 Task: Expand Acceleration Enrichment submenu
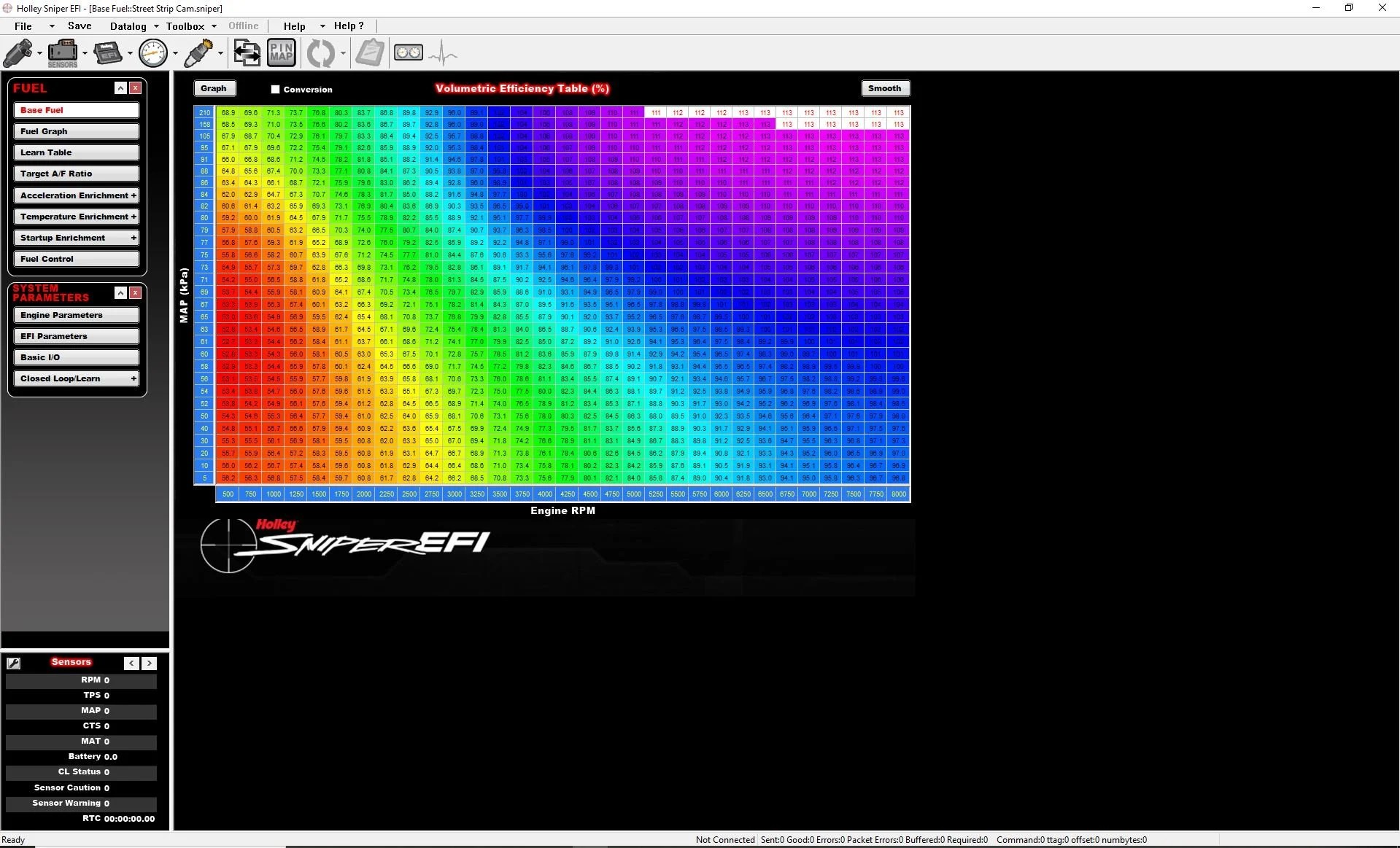[134, 195]
